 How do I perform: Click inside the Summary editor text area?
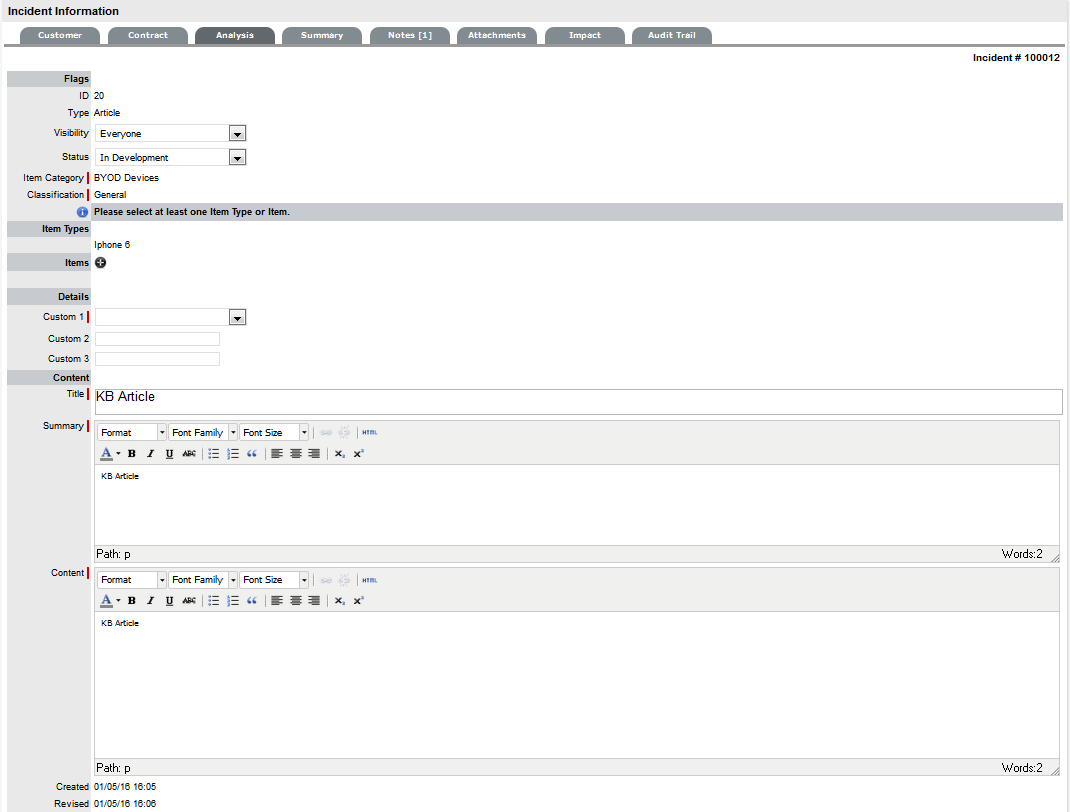pos(577,505)
